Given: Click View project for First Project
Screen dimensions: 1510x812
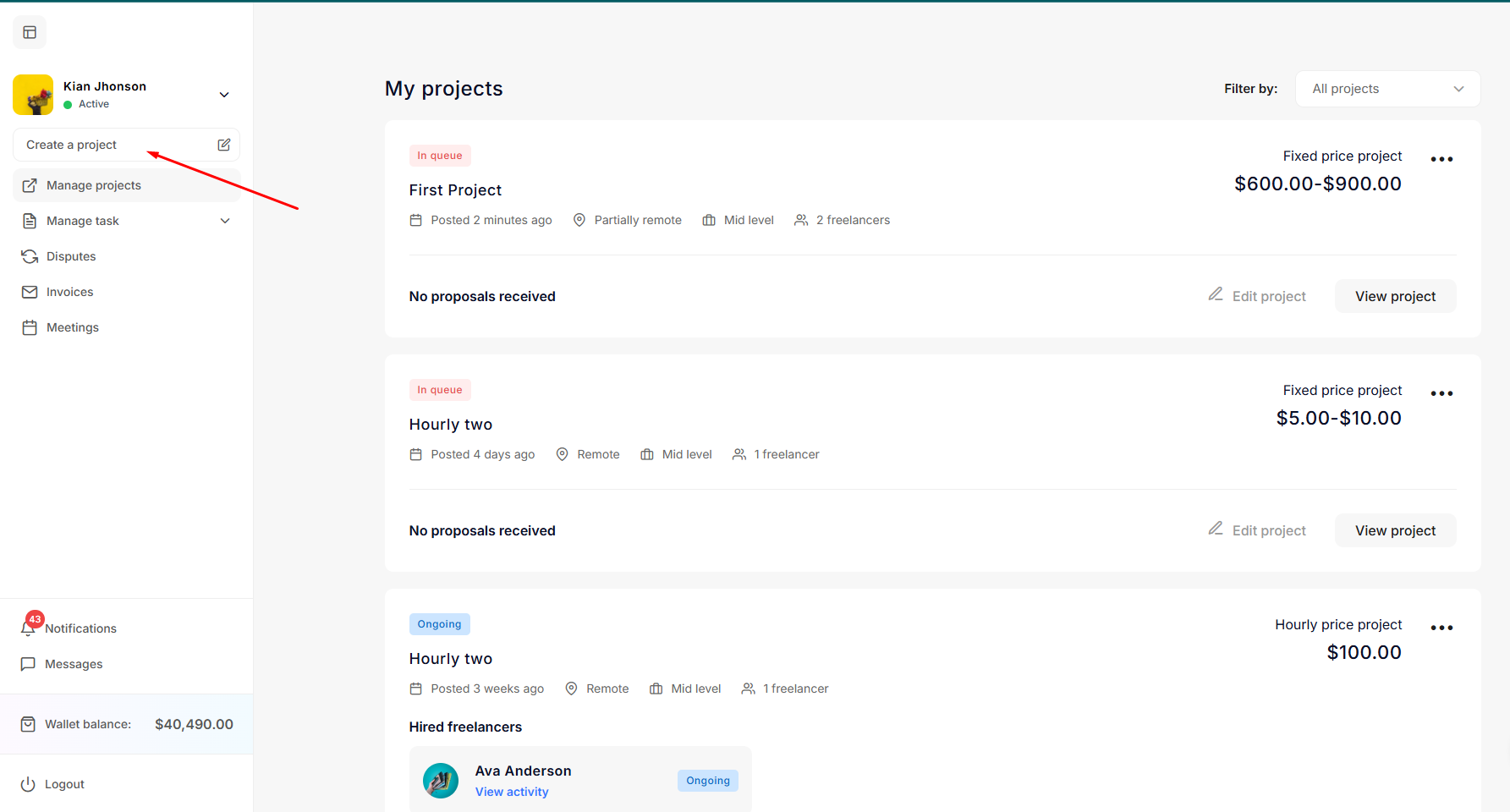Looking at the screenshot, I should 1395,296.
